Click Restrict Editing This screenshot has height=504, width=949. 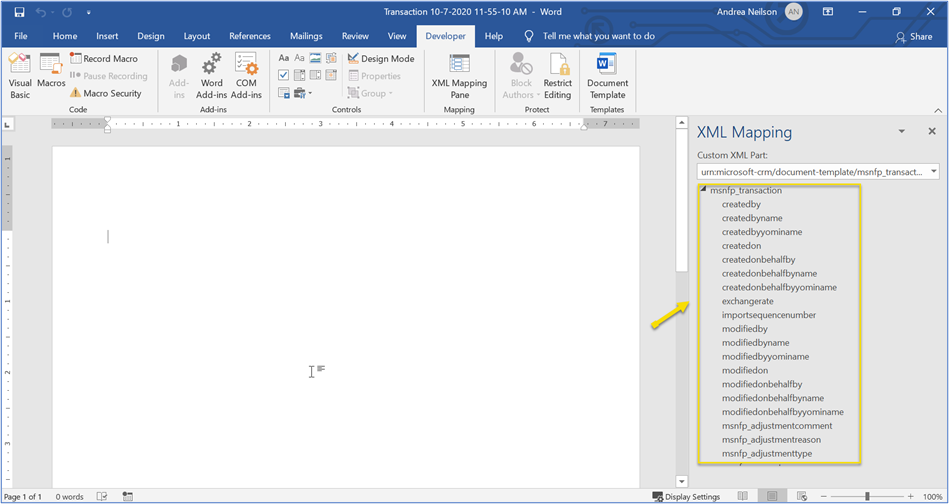click(557, 76)
